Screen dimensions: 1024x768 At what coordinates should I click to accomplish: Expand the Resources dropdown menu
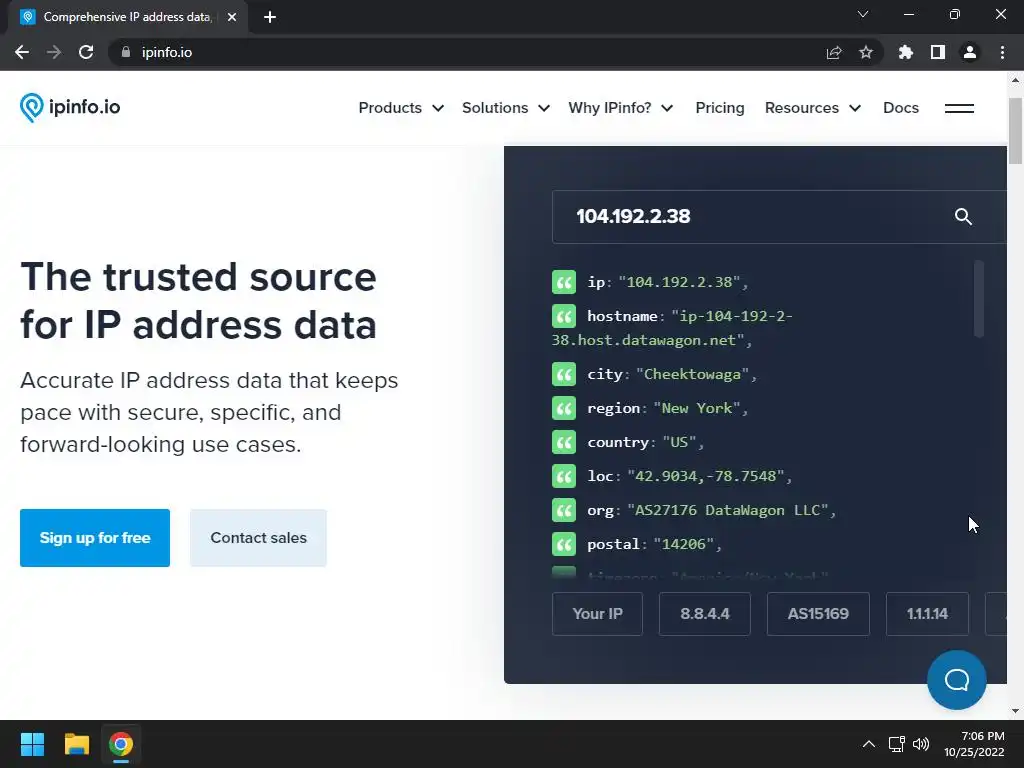(812, 108)
